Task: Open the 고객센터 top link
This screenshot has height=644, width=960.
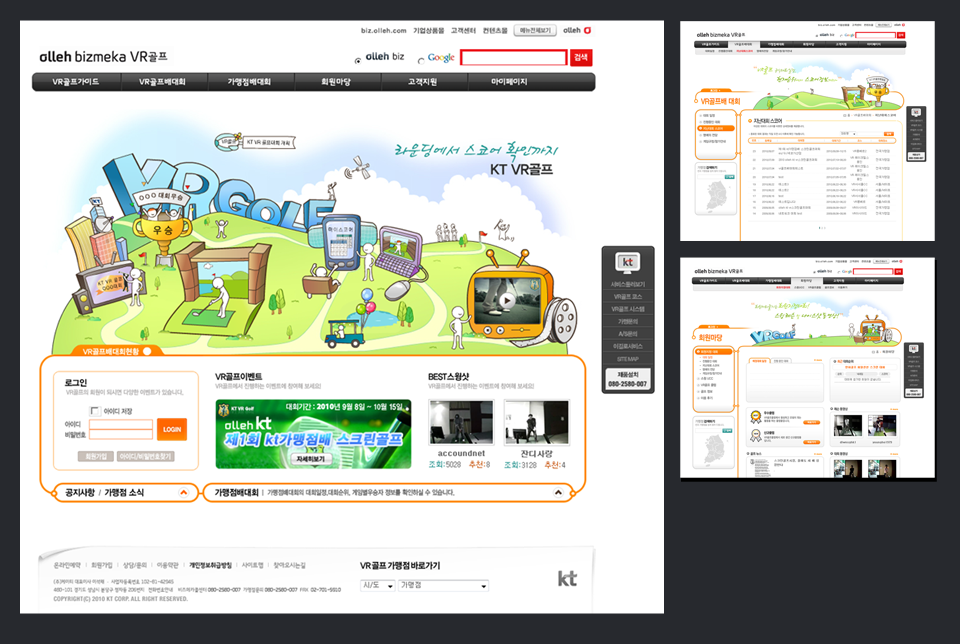Action: pos(463,31)
